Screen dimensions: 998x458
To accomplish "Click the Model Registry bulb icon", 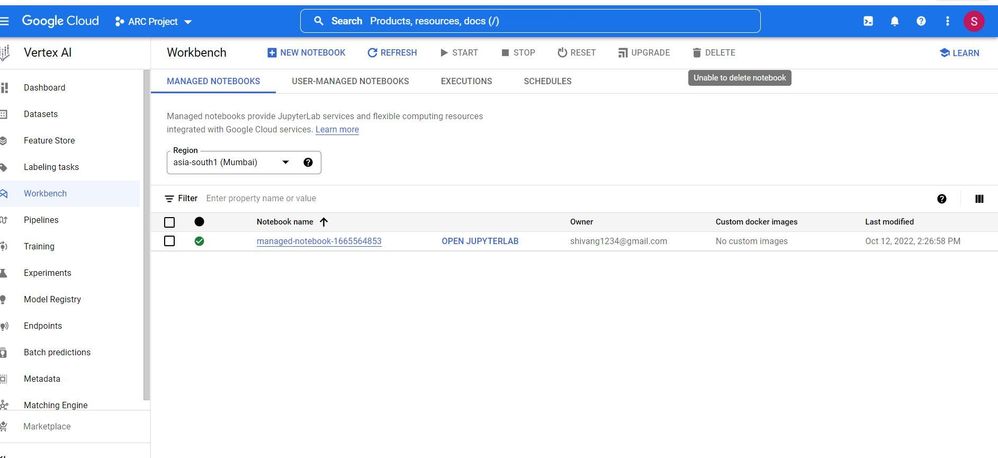I will pyautogui.click(x=4, y=300).
